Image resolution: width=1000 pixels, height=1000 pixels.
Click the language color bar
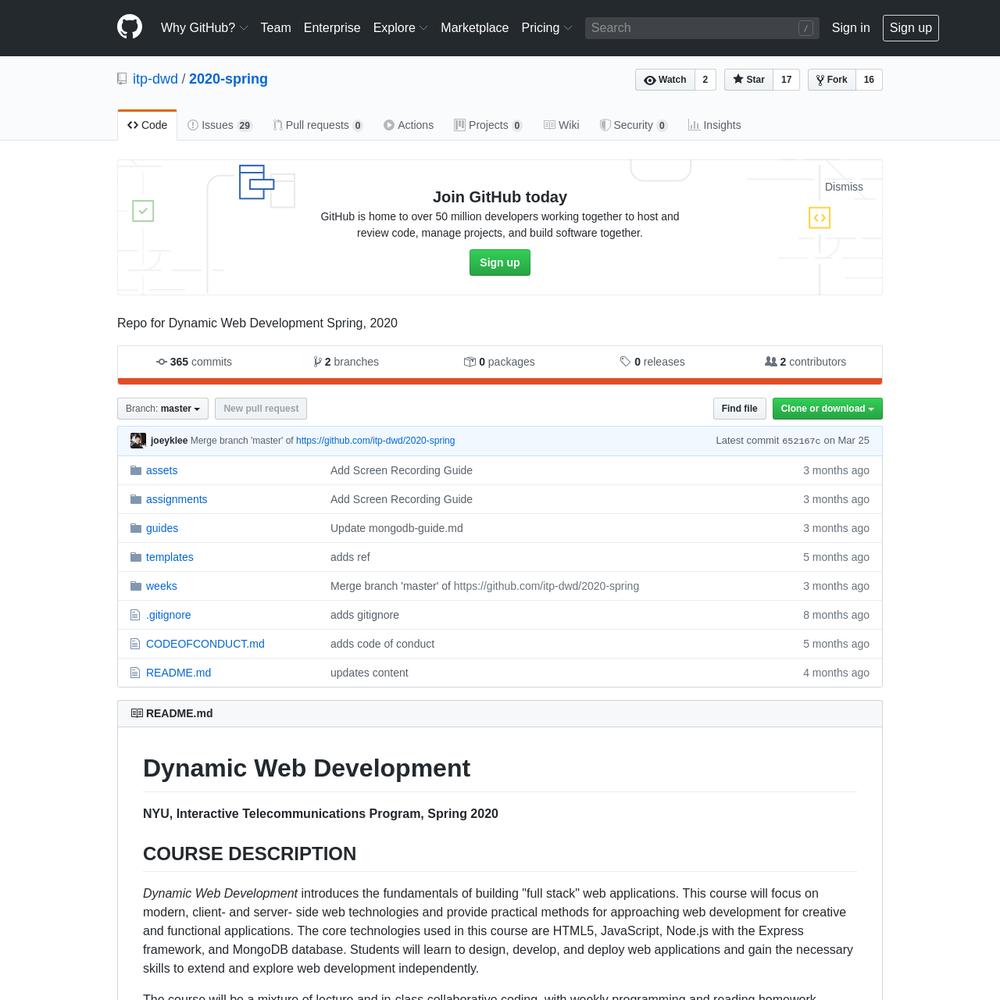tap(499, 381)
